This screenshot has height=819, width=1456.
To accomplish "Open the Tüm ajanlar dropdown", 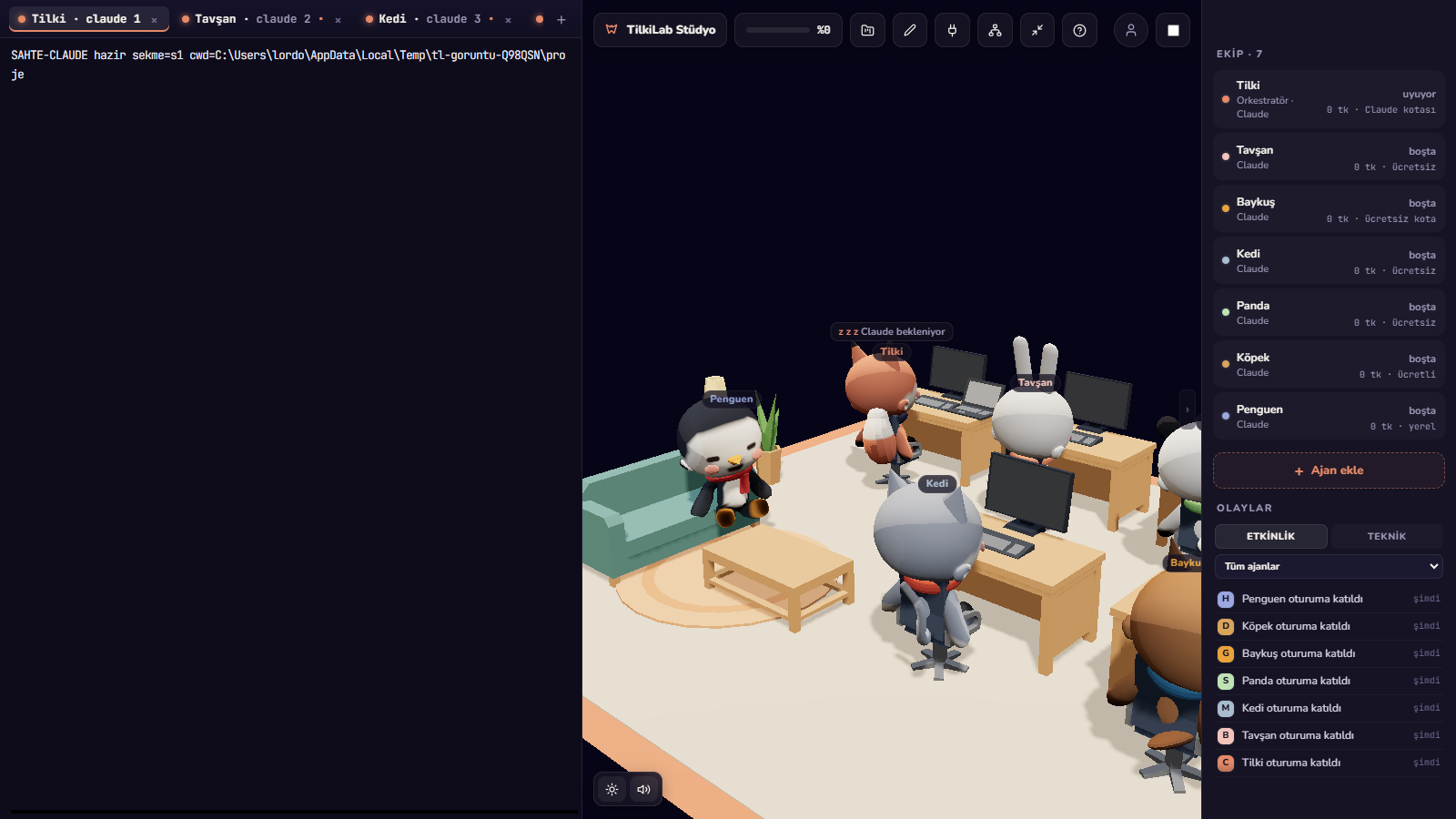I will point(1329,566).
